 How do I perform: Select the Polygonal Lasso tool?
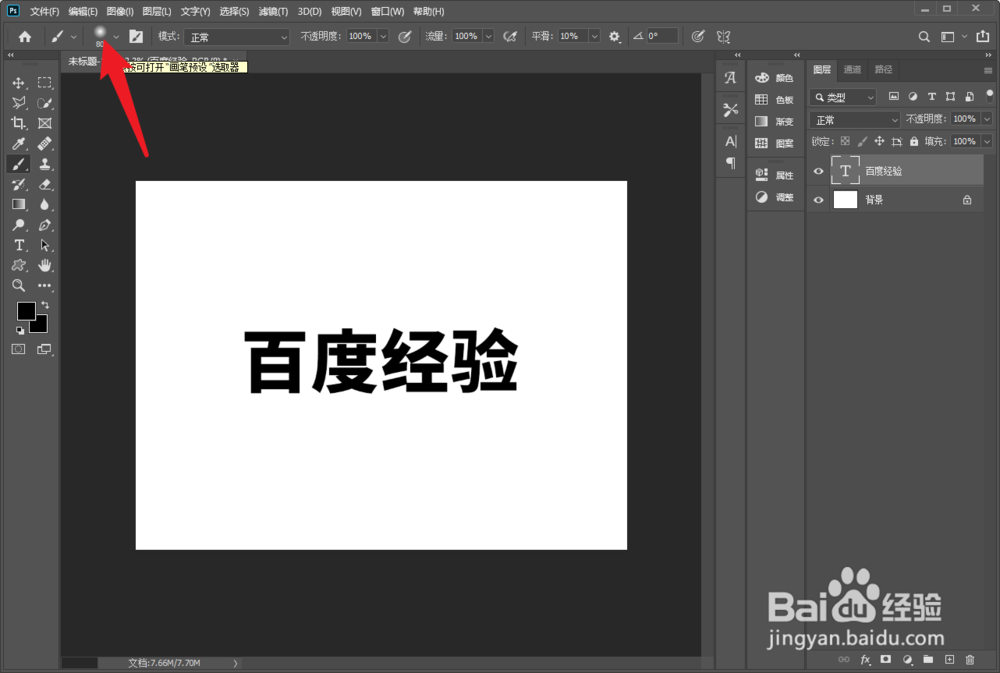pos(18,103)
